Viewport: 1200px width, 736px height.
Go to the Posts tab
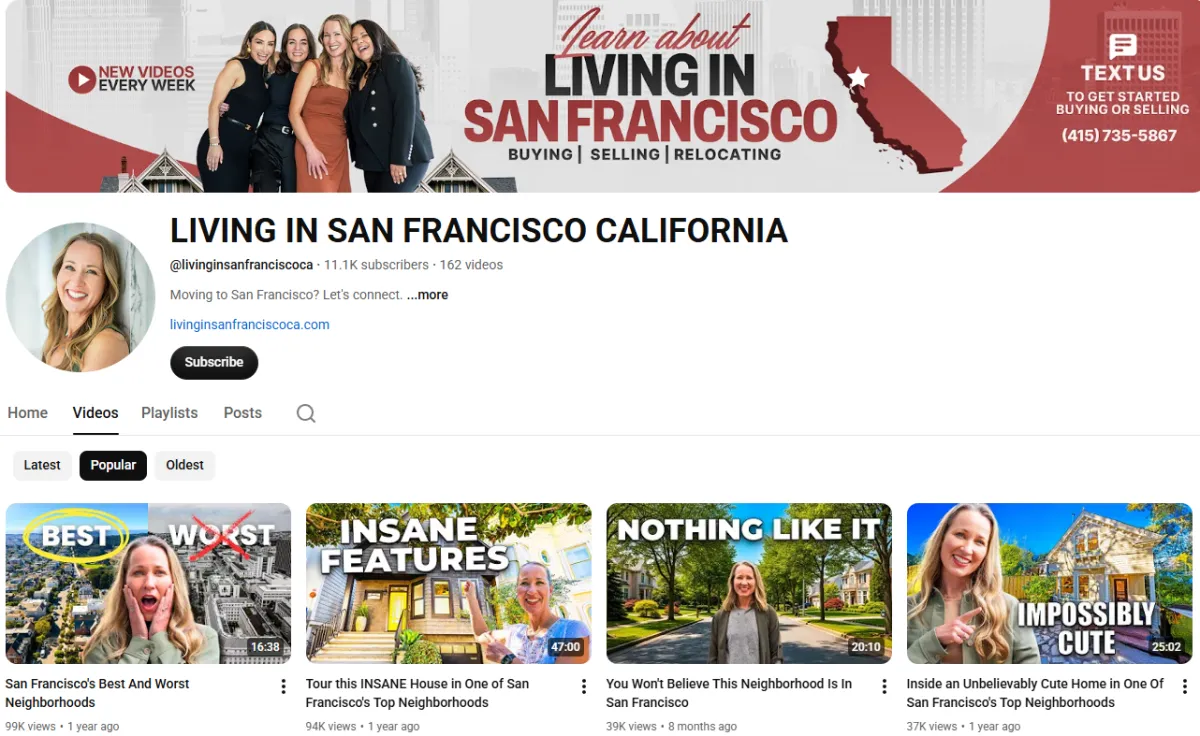(x=243, y=413)
